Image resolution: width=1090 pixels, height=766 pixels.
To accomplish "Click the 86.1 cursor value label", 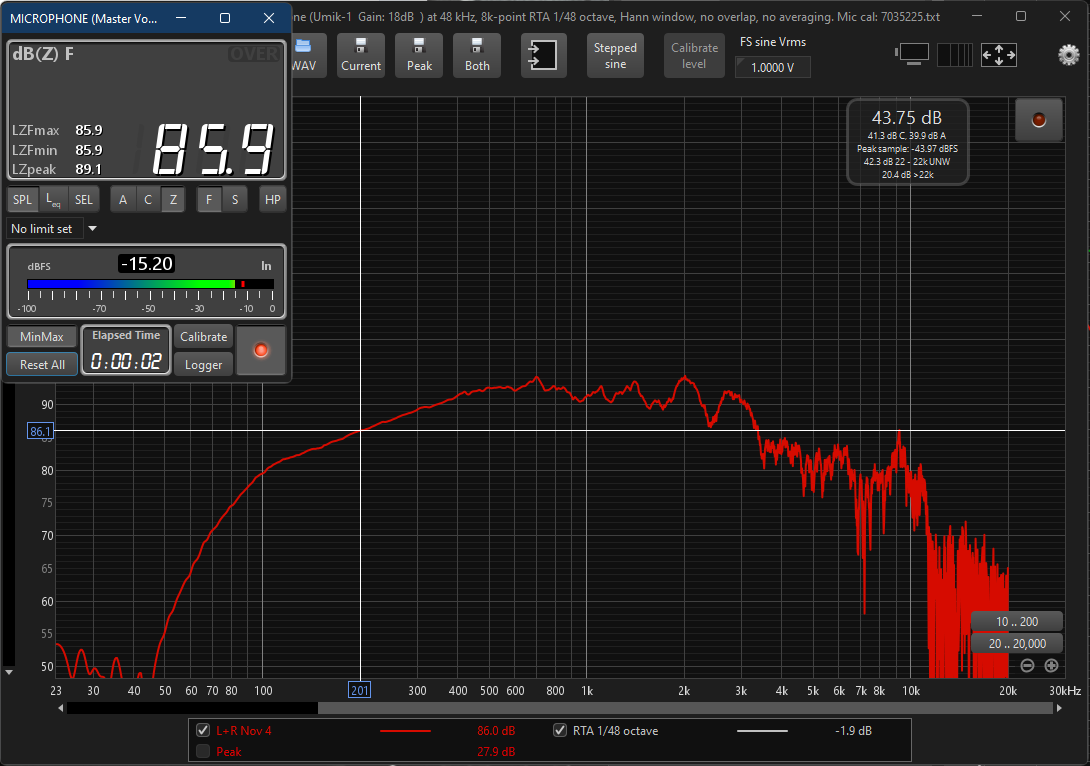I will coord(40,431).
